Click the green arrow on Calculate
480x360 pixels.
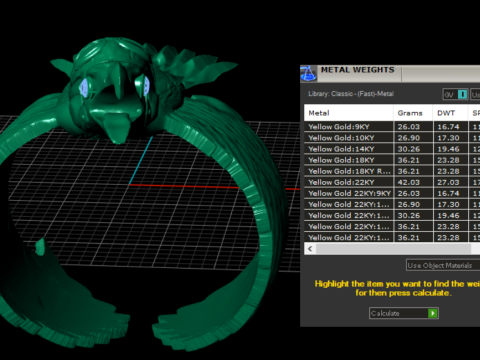click(x=433, y=313)
